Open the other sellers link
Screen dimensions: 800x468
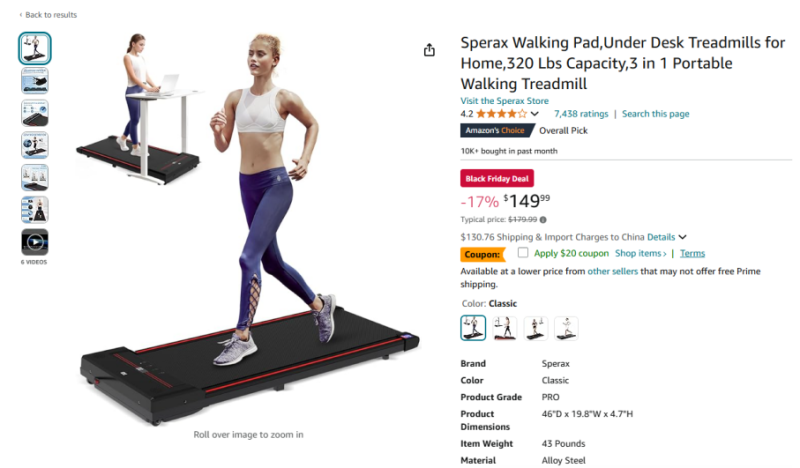[612, 271]
